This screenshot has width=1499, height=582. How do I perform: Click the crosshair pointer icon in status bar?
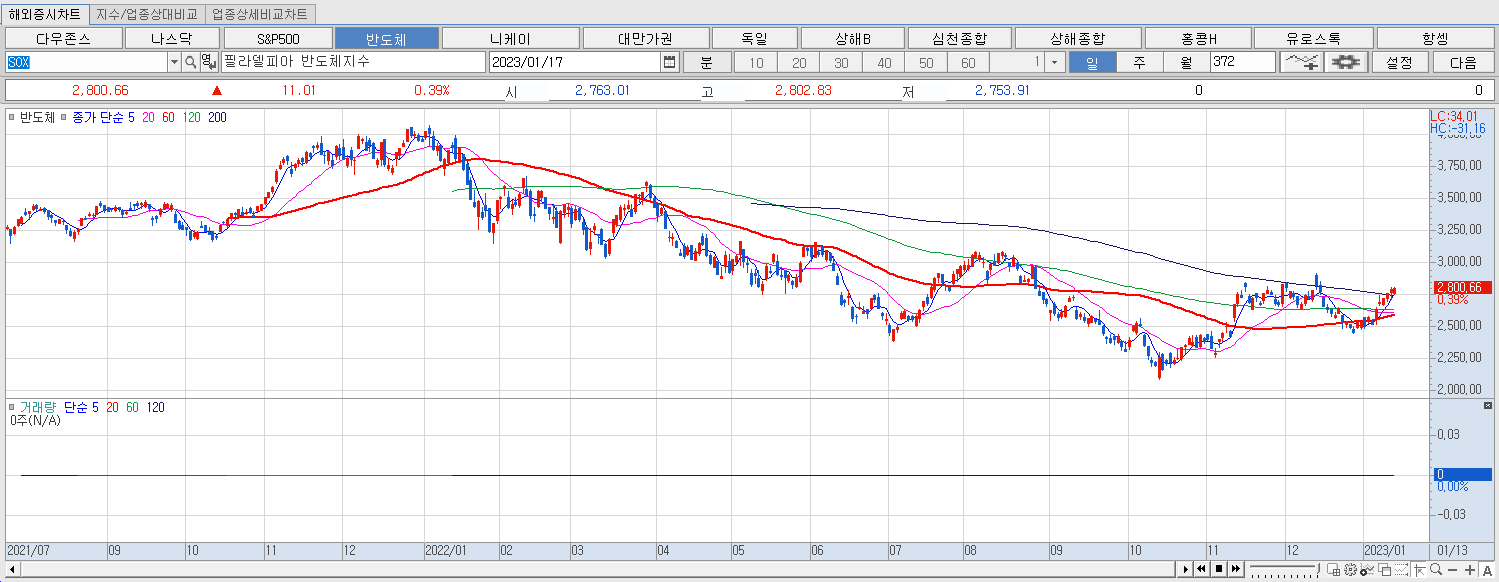click(x=1420, y=570)
